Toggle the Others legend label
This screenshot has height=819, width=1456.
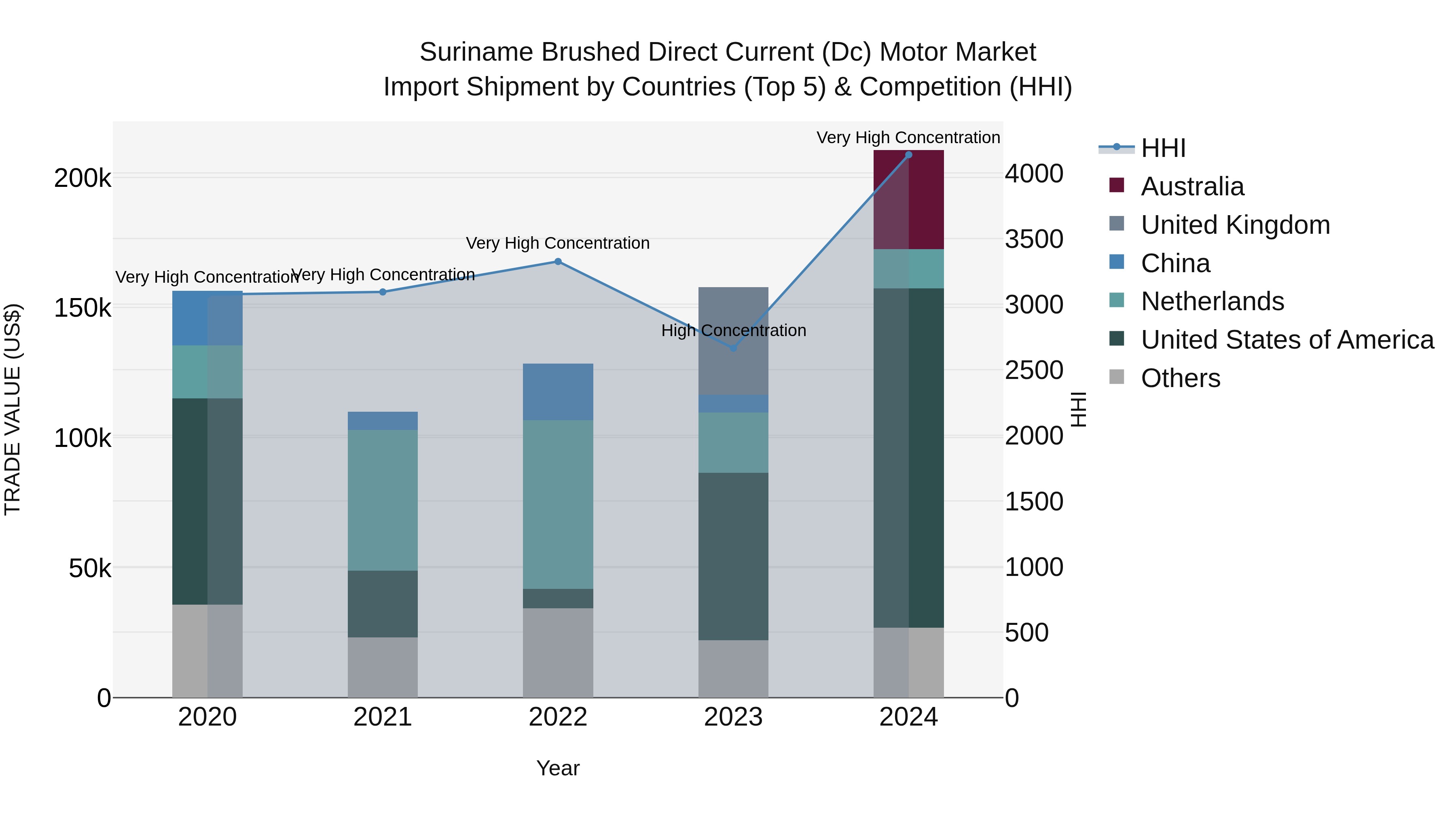[x=1181, y=378]
